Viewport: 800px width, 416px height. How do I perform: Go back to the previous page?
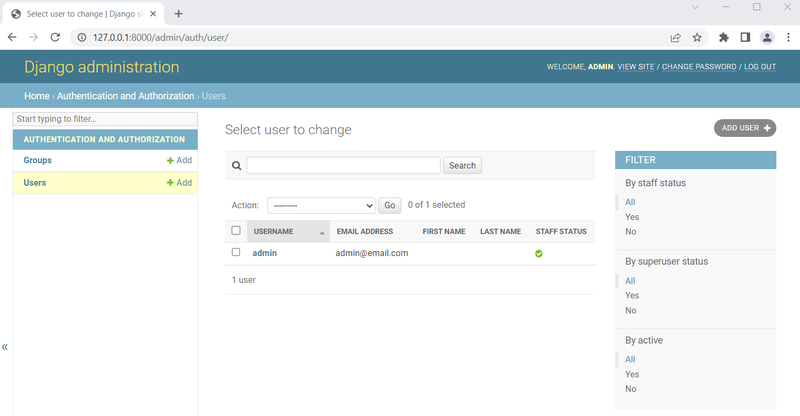(x=12, y=37)
